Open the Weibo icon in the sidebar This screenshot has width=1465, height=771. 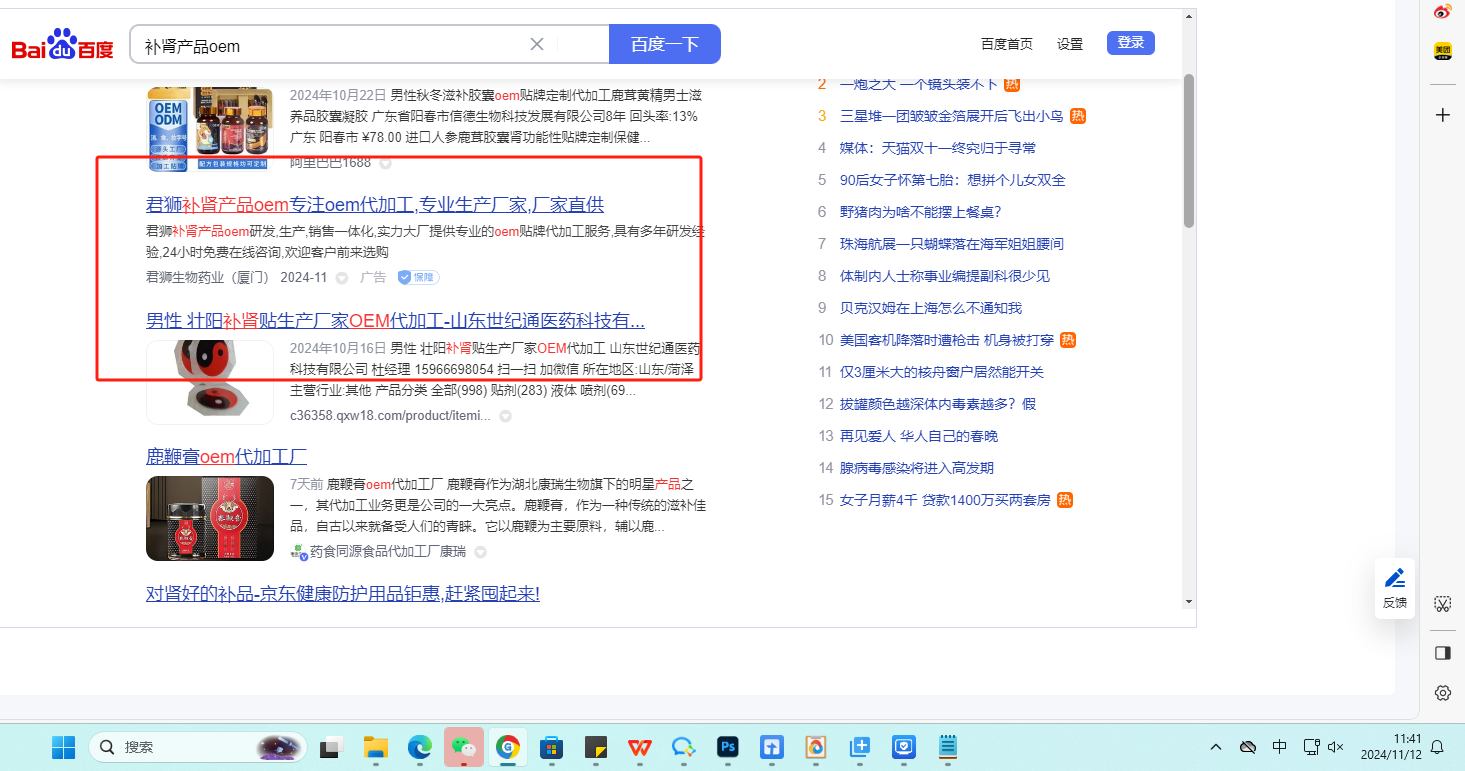tap(1442, 12)
